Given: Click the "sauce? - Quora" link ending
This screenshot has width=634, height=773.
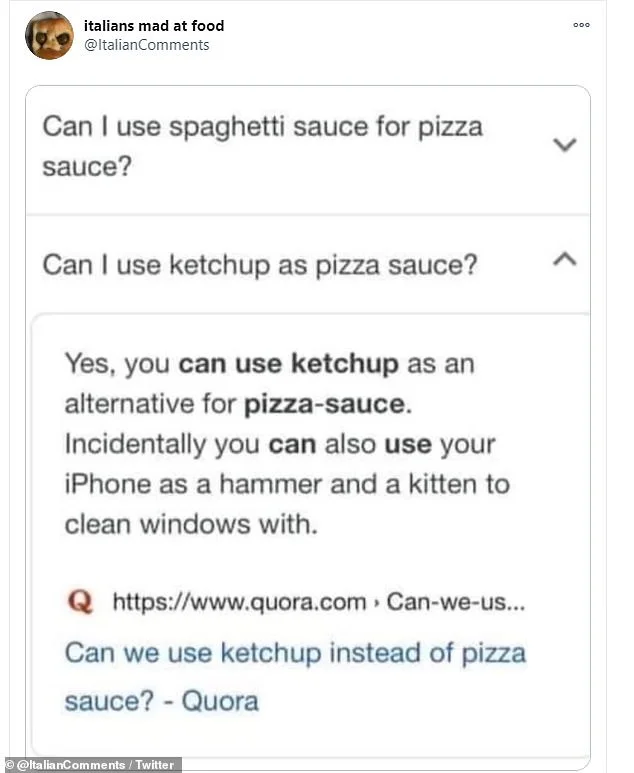Looking at the screenshot, I should pos(161,700).
